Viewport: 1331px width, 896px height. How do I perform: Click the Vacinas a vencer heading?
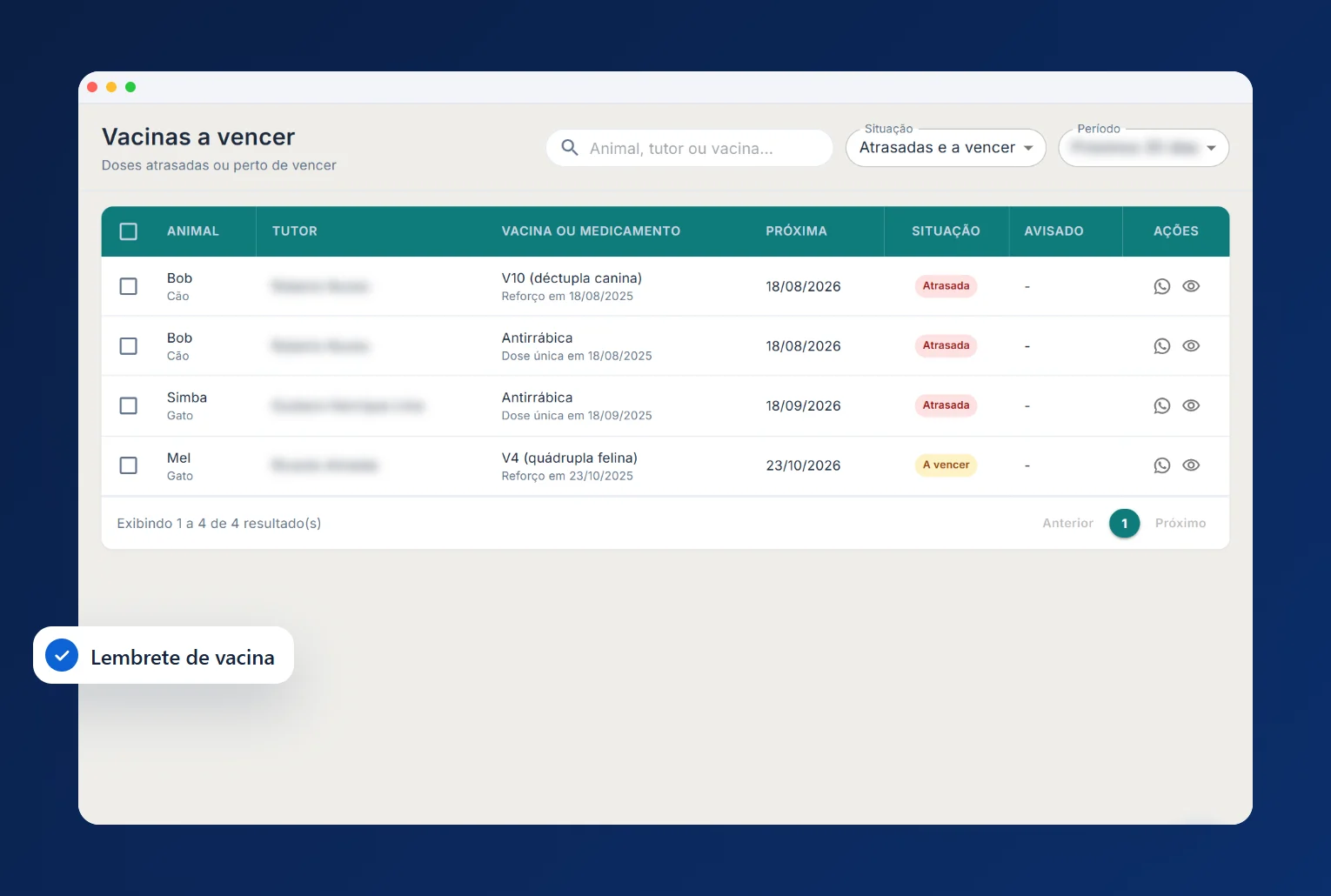pyautogui.click(x=198, y=137)
